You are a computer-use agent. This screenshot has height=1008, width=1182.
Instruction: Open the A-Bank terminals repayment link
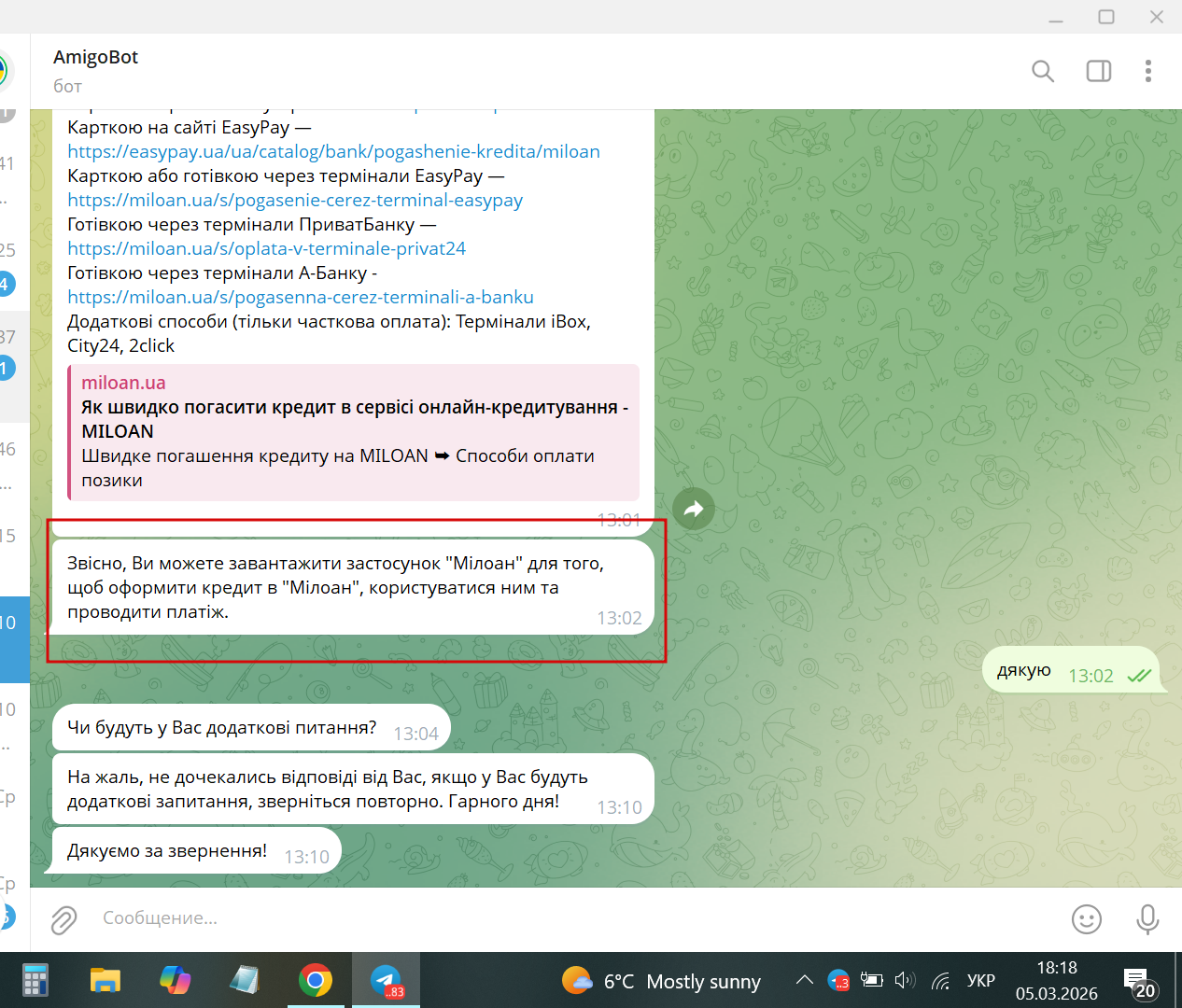click(301, 297)
